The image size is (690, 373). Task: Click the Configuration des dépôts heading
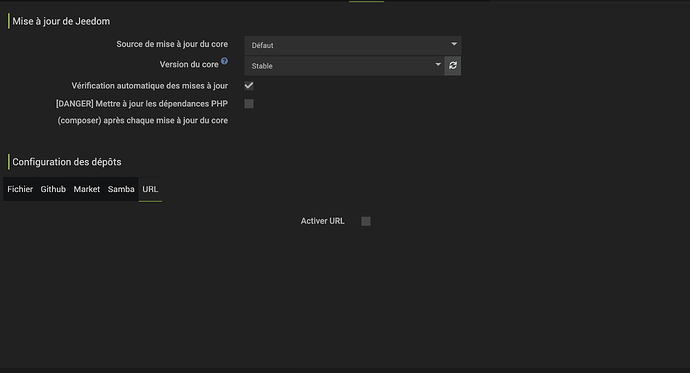coord(67,162)
